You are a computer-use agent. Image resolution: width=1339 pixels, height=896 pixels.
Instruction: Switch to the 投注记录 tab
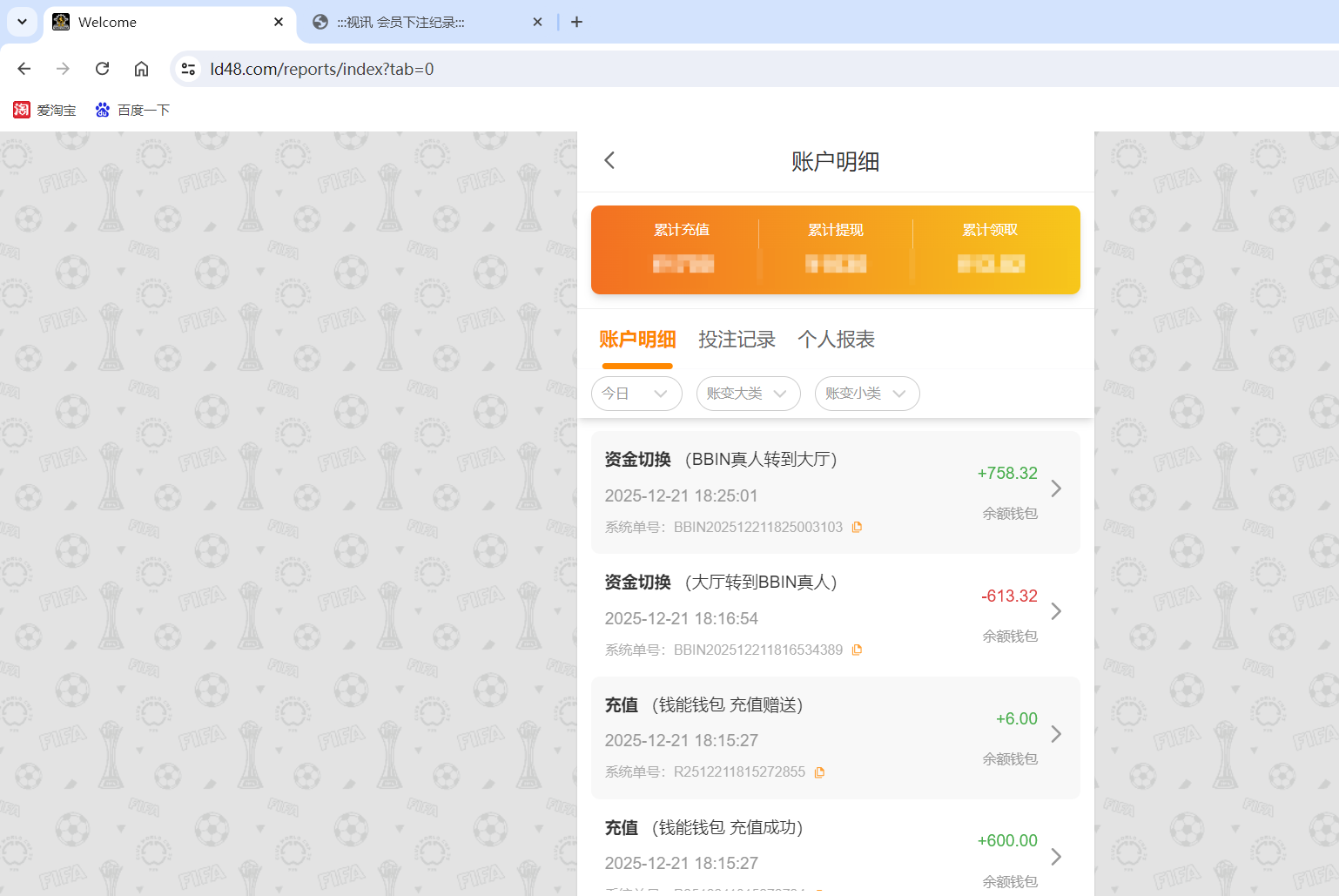(737, 340)
